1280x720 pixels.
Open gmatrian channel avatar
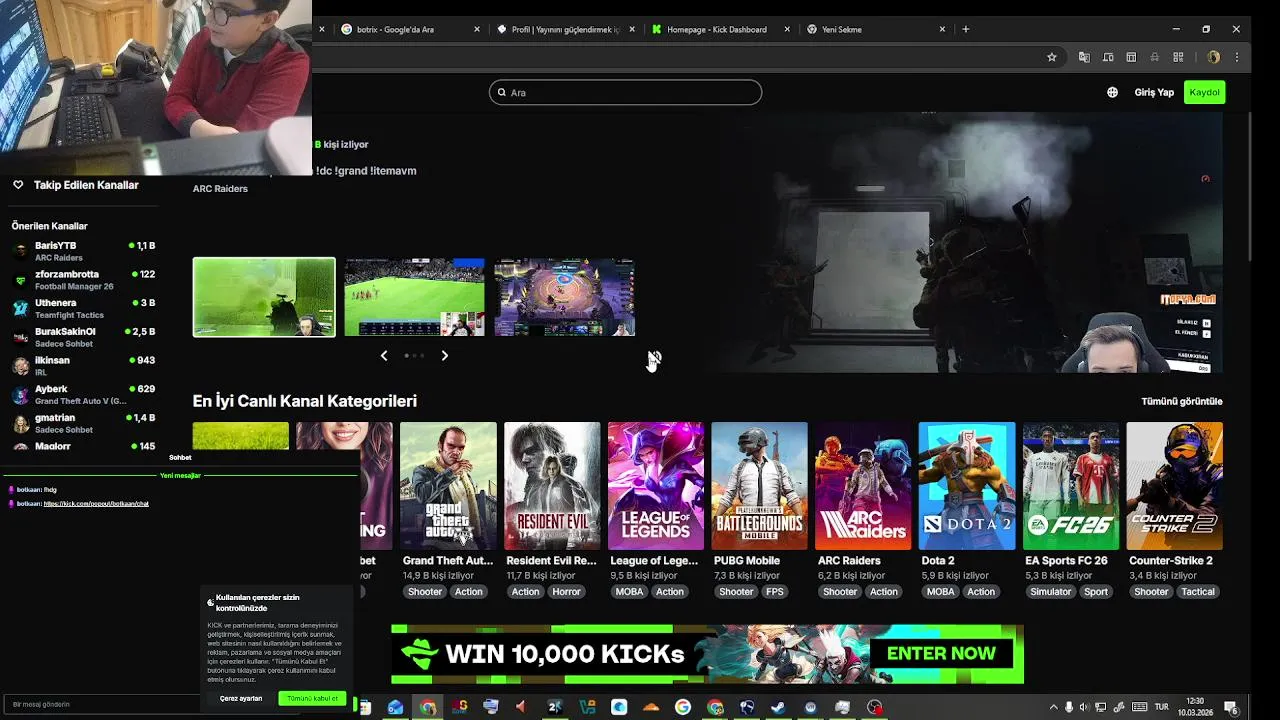20,423
